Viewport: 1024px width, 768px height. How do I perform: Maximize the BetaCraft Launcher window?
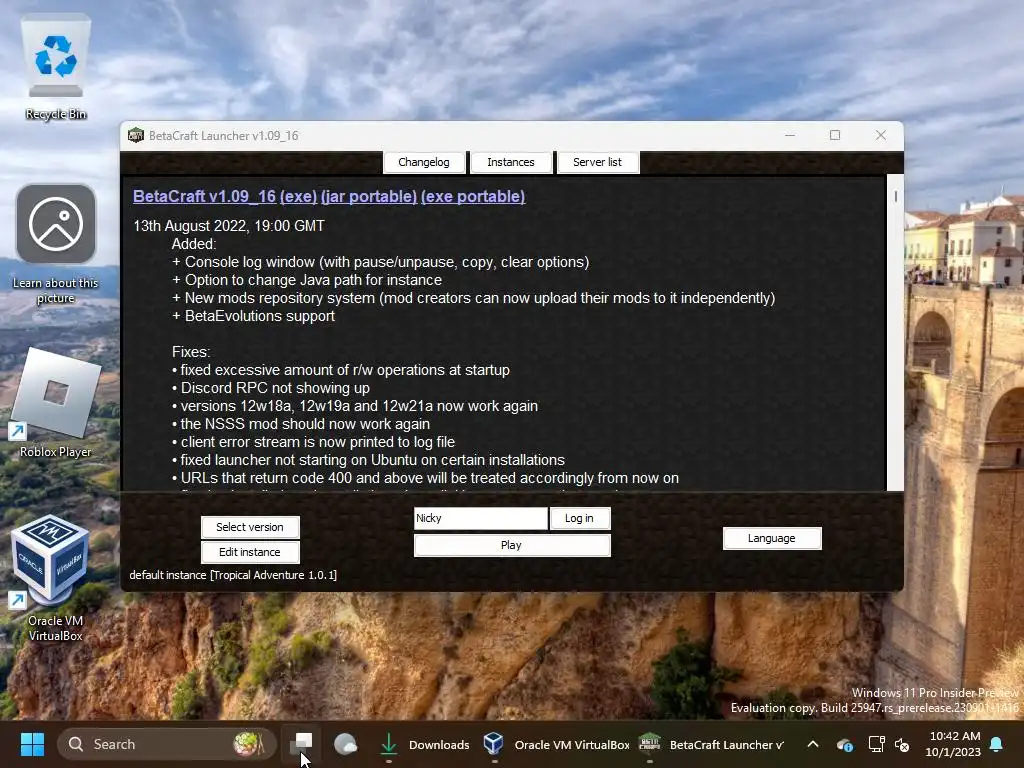tap(835, 135)
